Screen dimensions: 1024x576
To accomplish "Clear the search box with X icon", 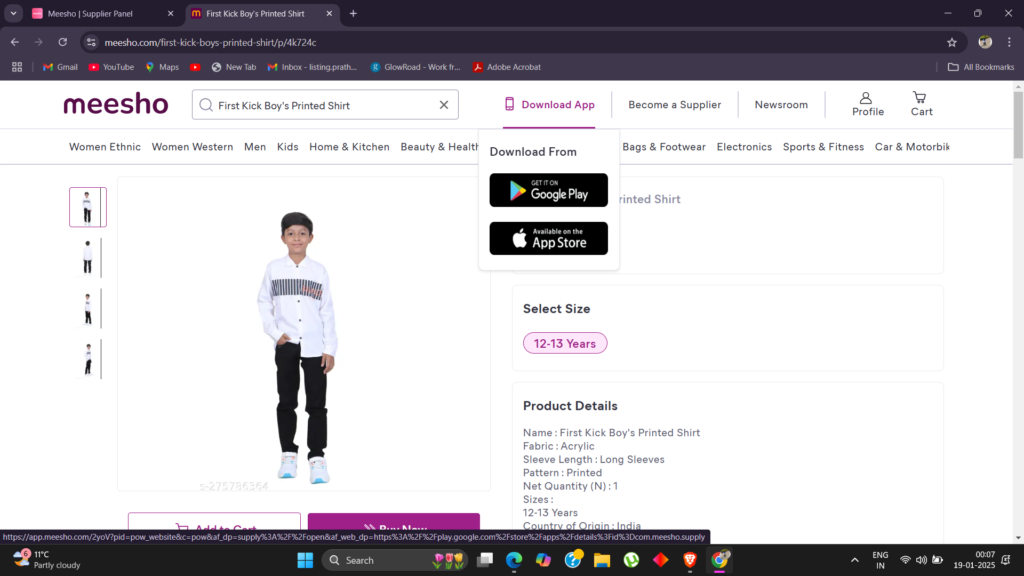I will point(444,105).
